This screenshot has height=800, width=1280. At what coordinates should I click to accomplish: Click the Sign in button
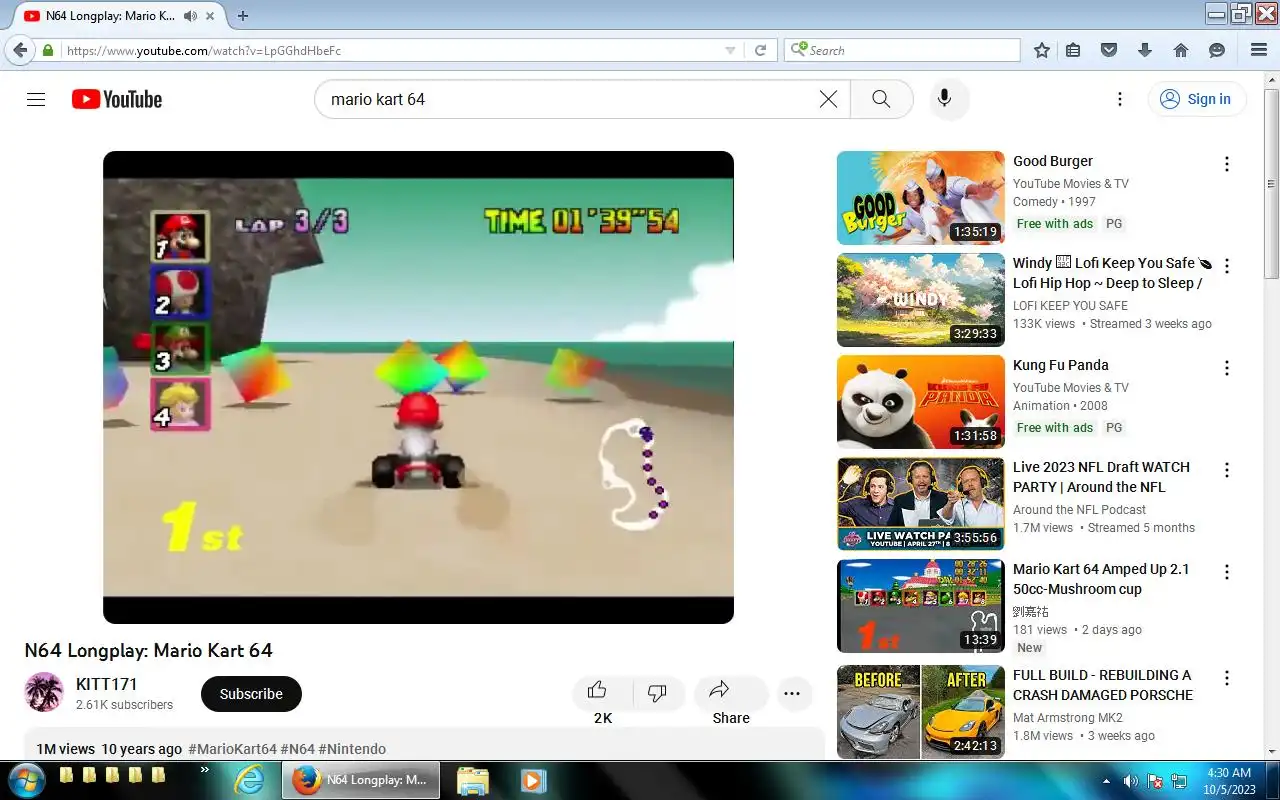coord(1196,99)
